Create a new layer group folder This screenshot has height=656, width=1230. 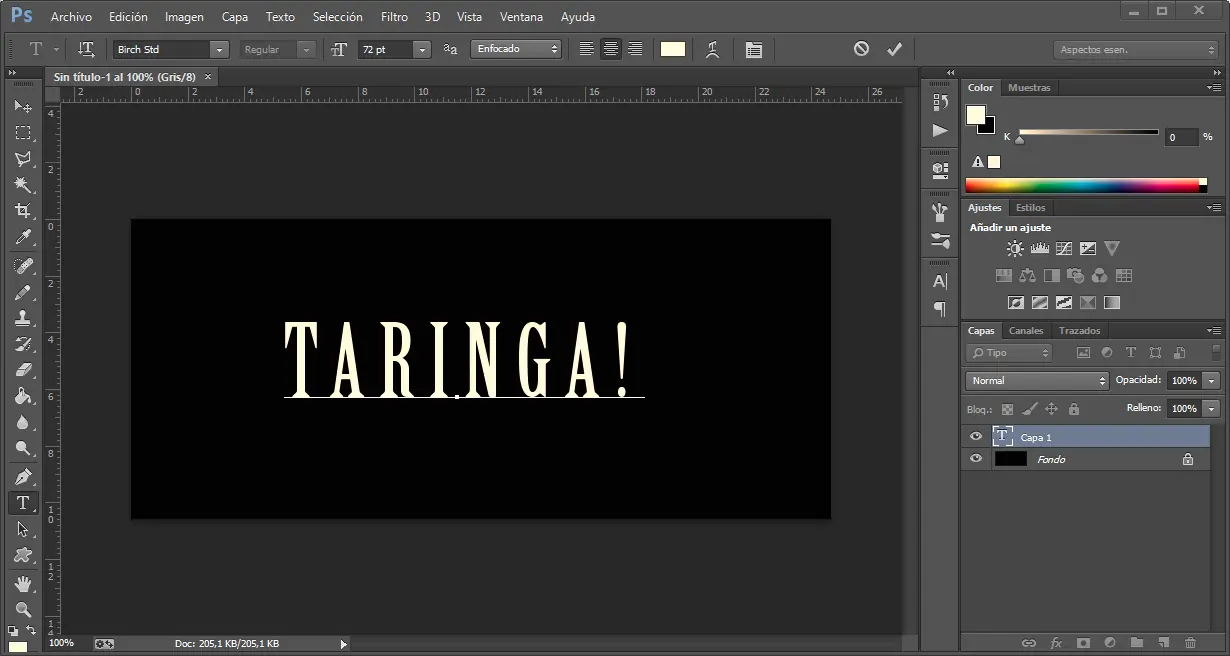click(x=1136, y=642)
